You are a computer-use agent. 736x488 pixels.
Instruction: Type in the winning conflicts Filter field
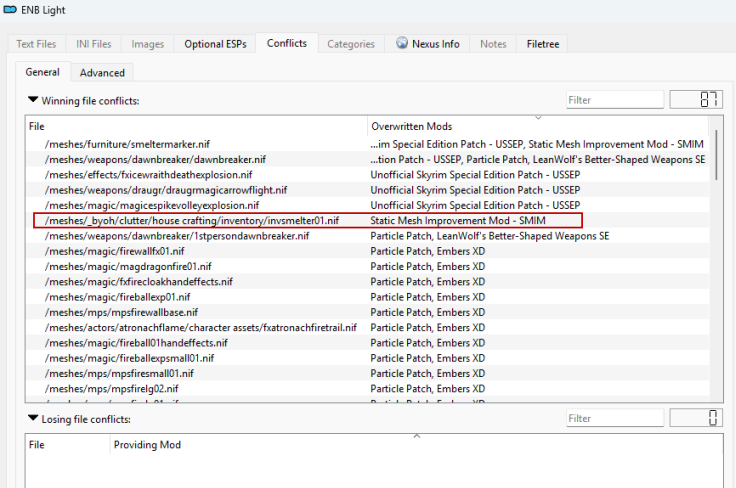614,100
